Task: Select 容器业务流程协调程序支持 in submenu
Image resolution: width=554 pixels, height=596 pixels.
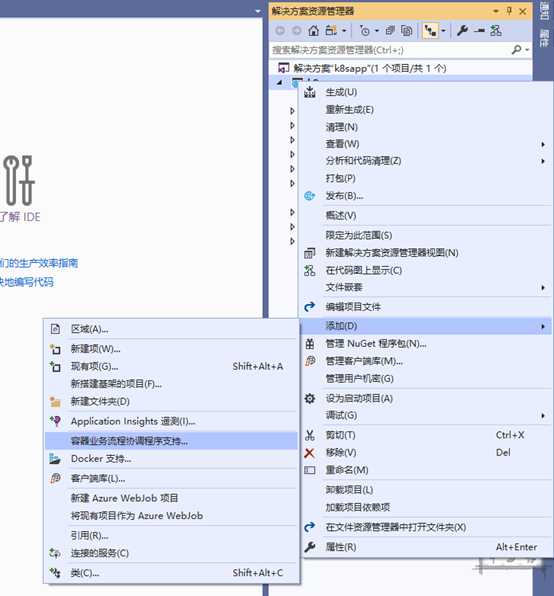Action: [171, 441]
